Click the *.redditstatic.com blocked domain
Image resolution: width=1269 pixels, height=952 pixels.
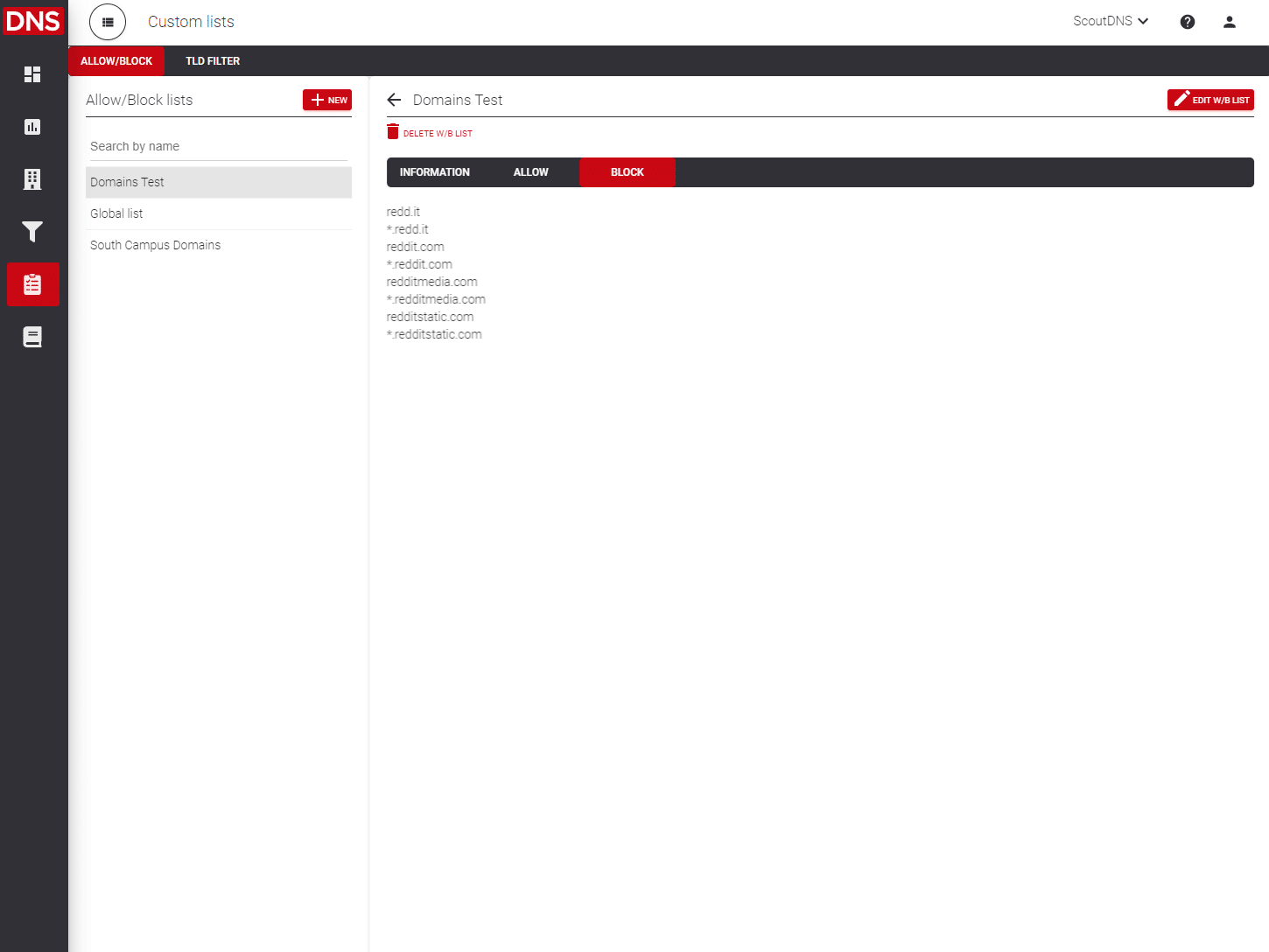[x=434, y=334]
